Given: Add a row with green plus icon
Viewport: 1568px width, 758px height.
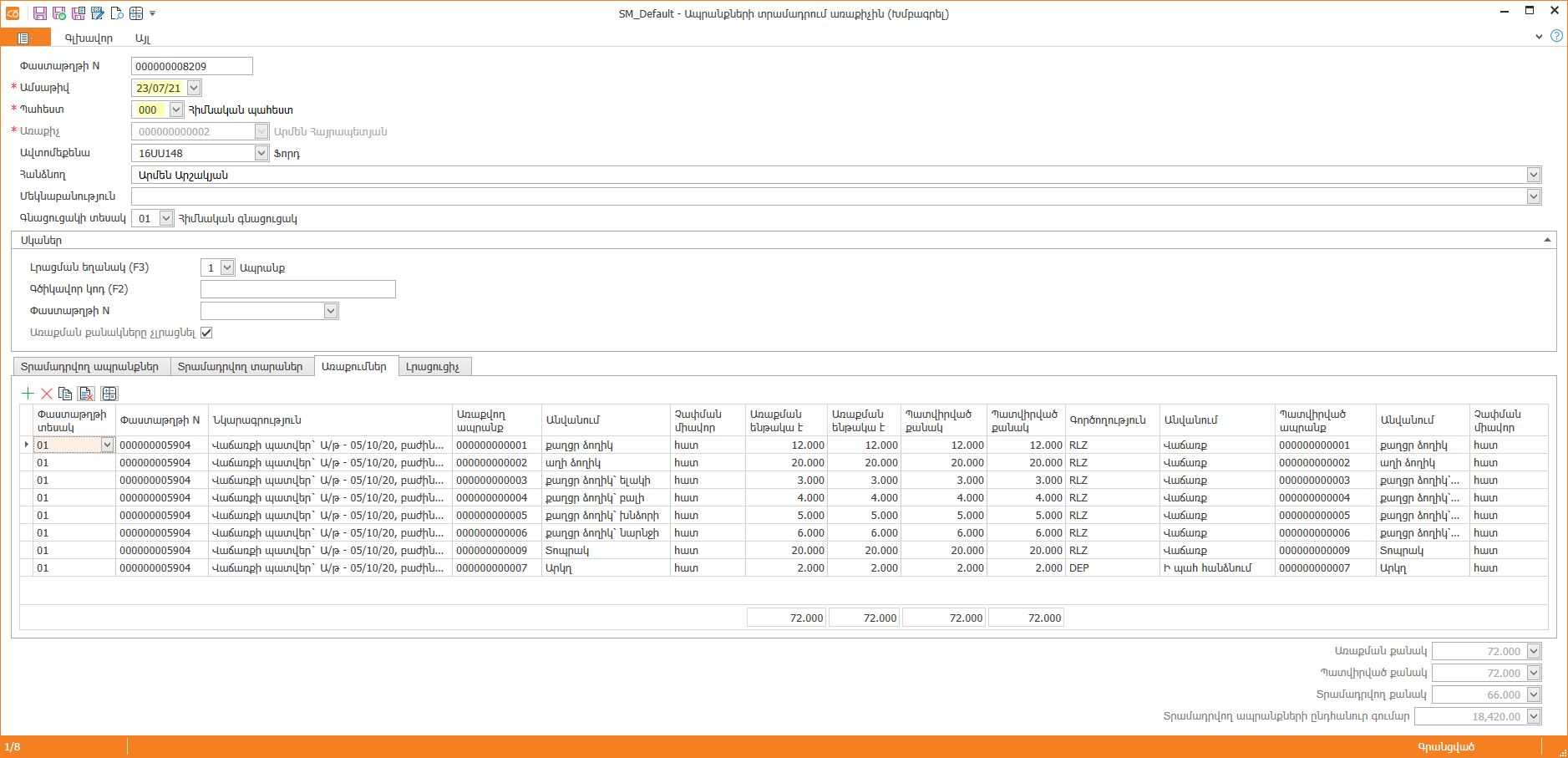Looking at the screenshot, I should point(28,394).
